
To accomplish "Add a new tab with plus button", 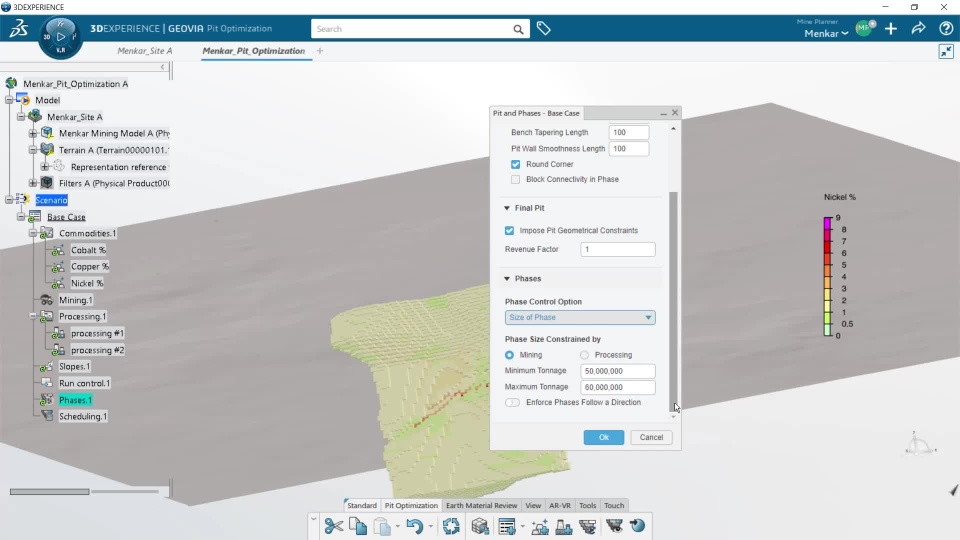I will coord(320,51).
